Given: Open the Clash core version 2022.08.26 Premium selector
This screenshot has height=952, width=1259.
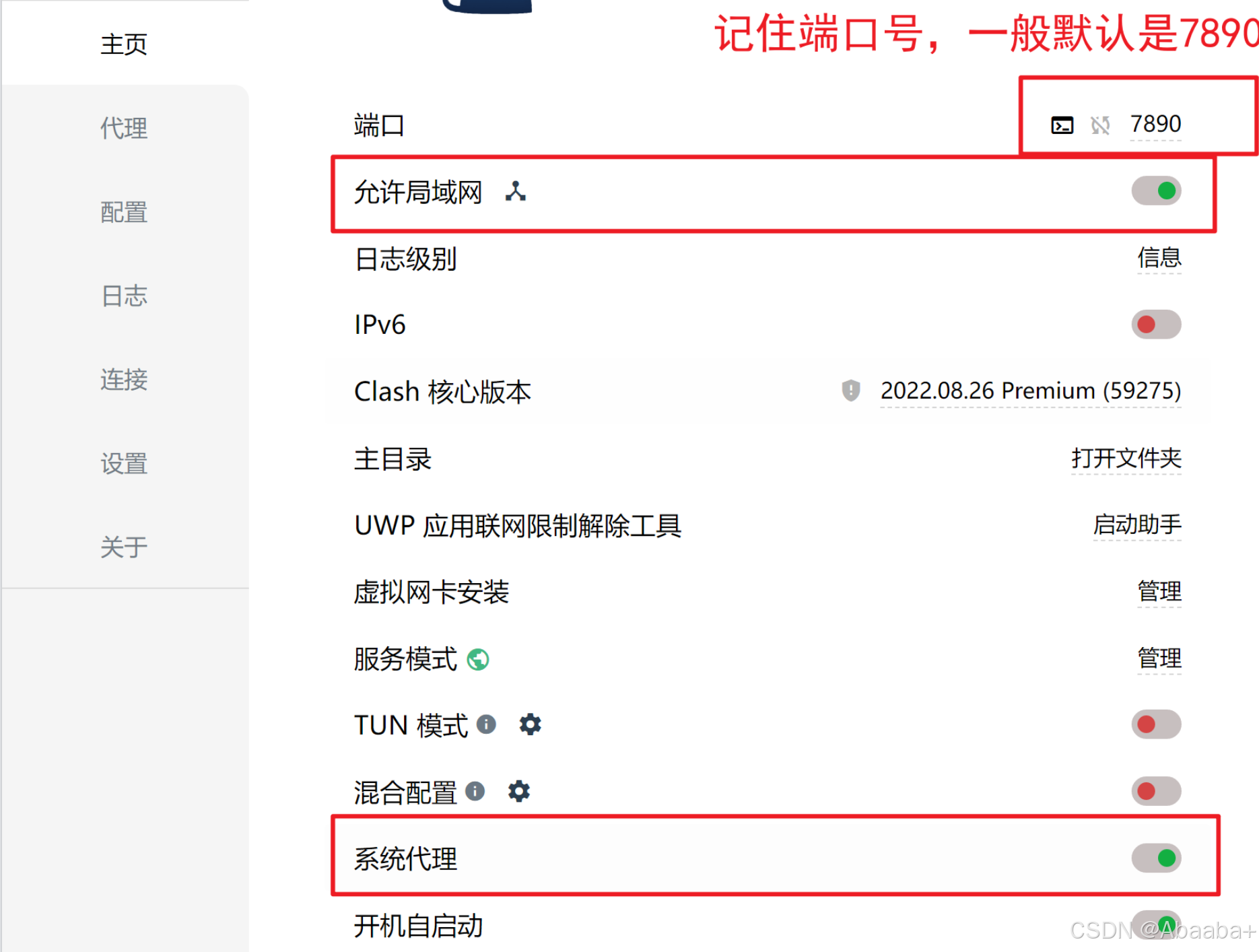Looking at the screenshot, I should (1030, 390).
